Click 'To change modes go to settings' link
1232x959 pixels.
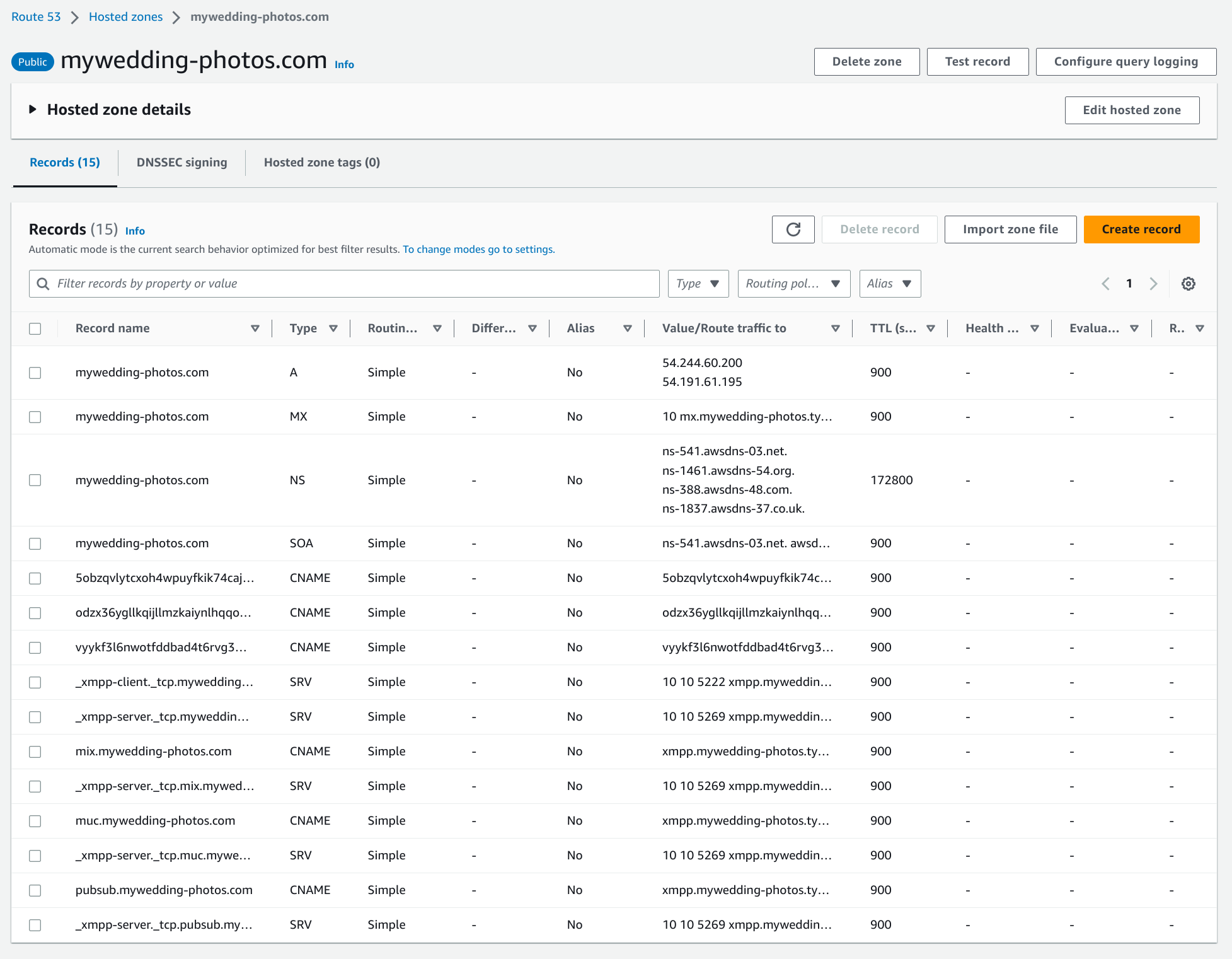pos(478,250)
